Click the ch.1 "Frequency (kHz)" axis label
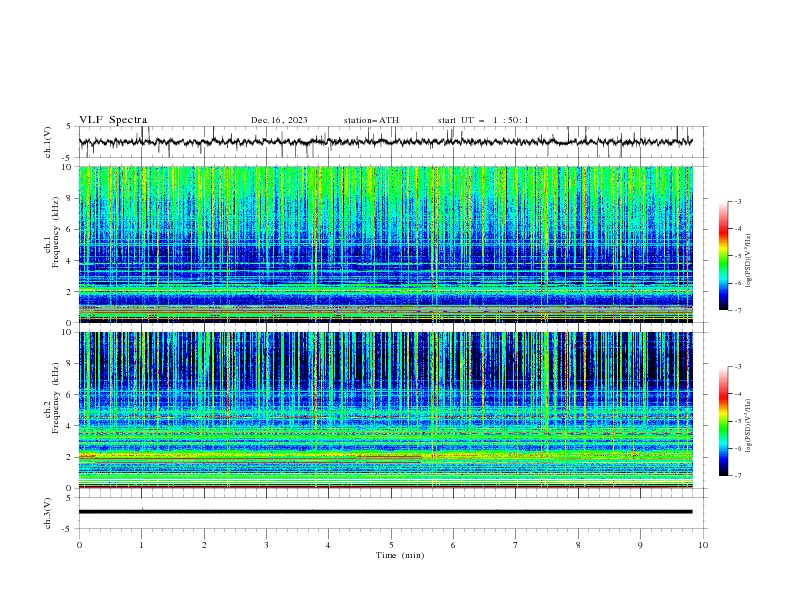This screenshot has height=612, width=792. [56, 230]
